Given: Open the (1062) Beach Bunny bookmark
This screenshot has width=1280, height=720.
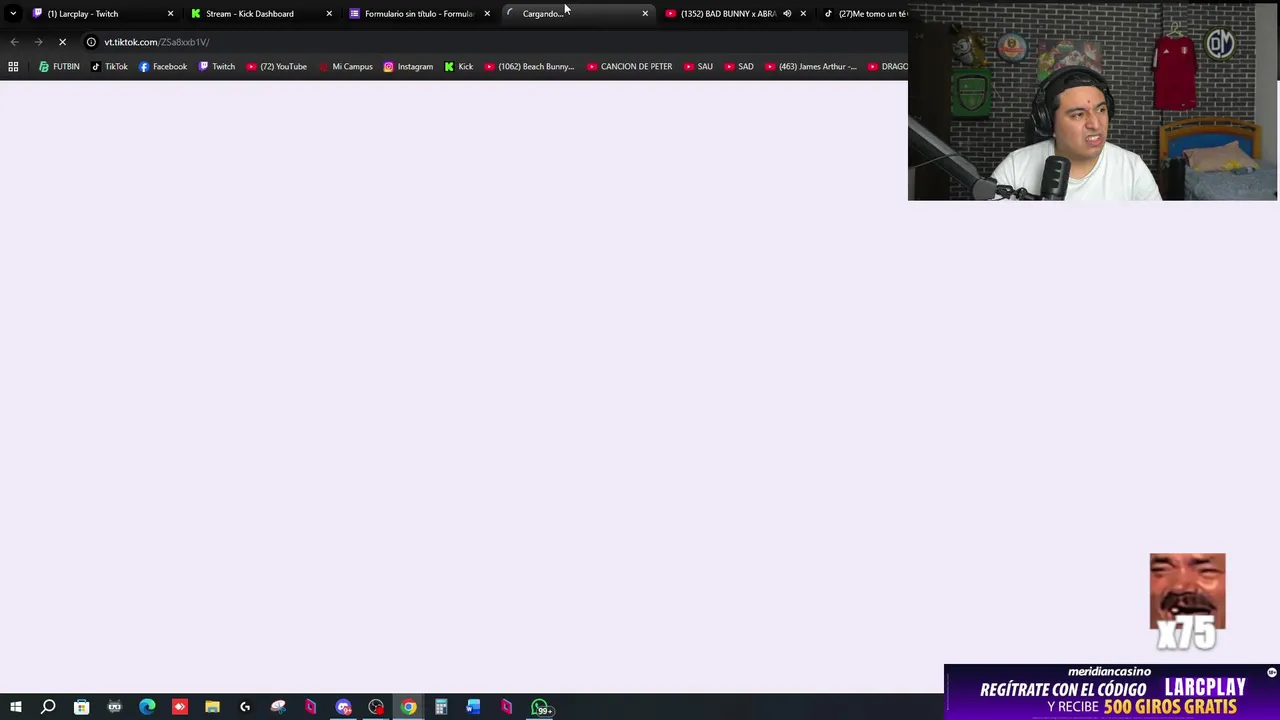Looking at the screenshot, I should tap(529, 67).
